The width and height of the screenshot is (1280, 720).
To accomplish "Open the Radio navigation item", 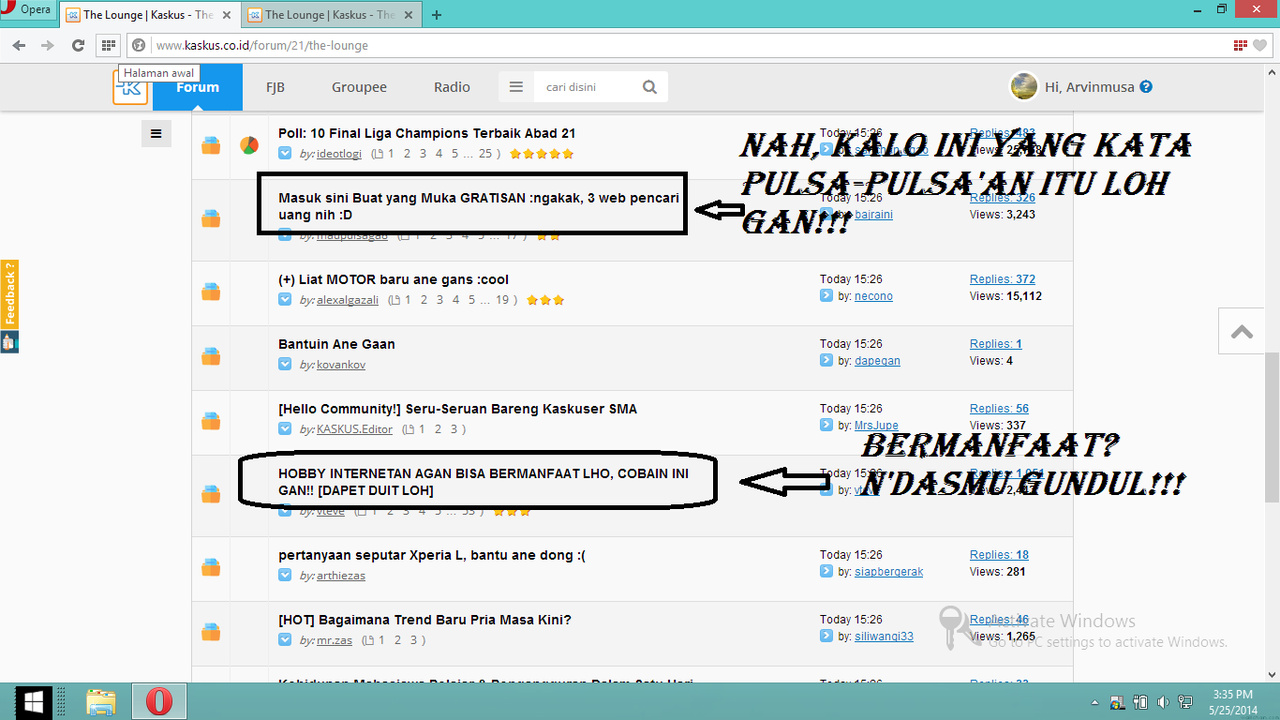I will 452,87.
